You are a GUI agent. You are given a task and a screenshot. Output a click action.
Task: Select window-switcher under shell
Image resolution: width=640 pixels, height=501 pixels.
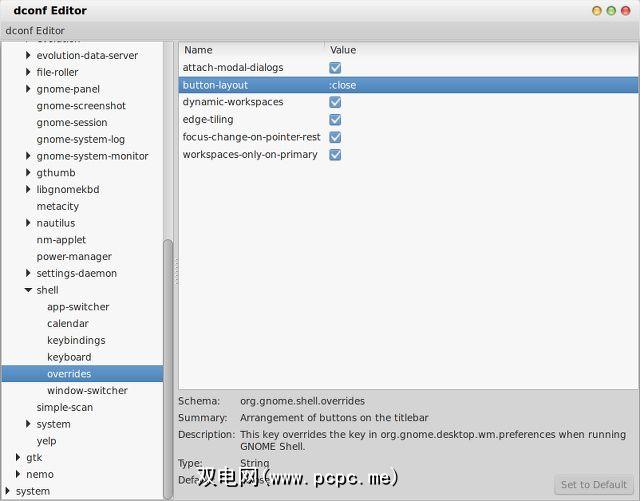click(87, 390)
